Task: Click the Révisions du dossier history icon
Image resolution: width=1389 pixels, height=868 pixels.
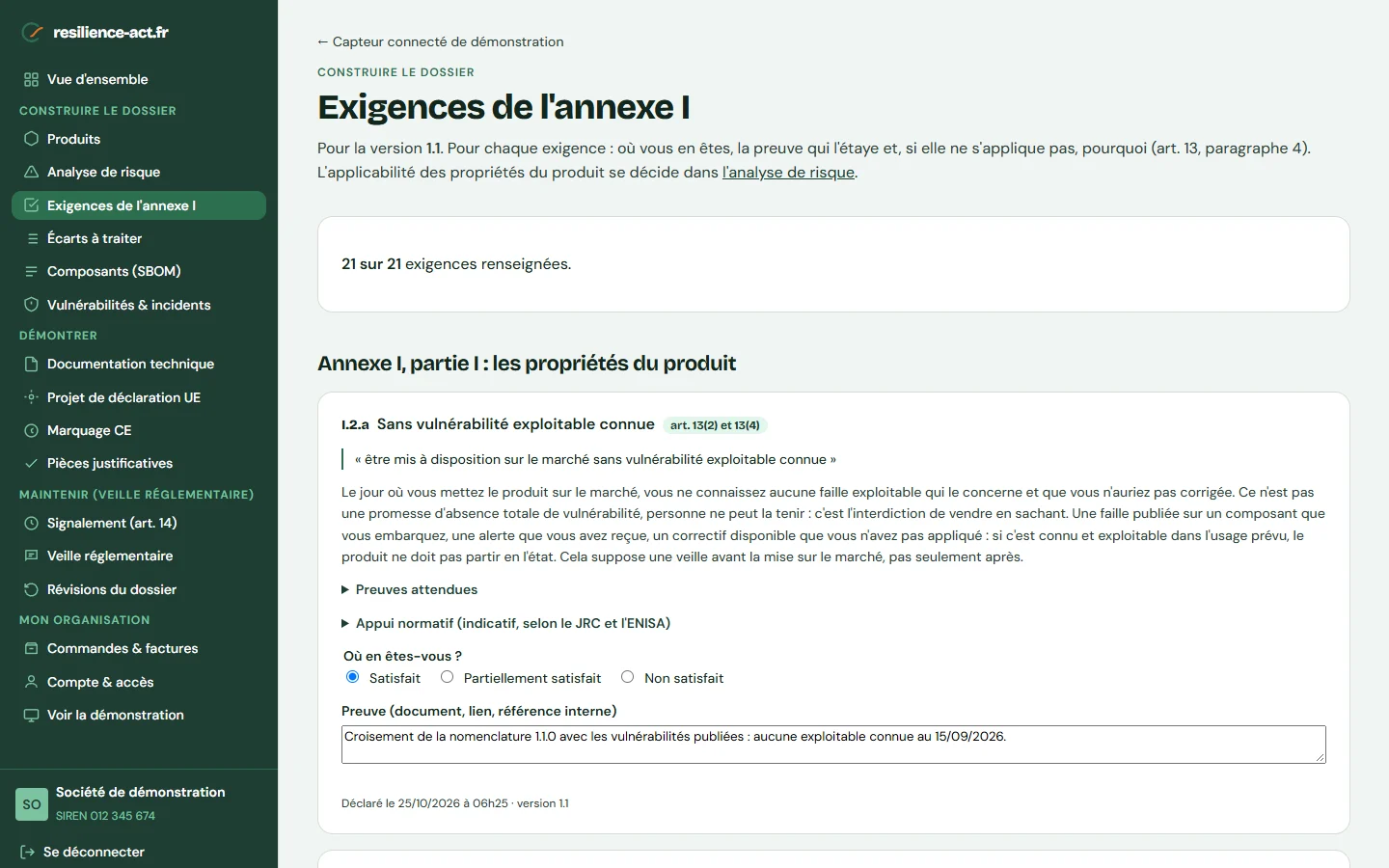Action: coord(32,589)
